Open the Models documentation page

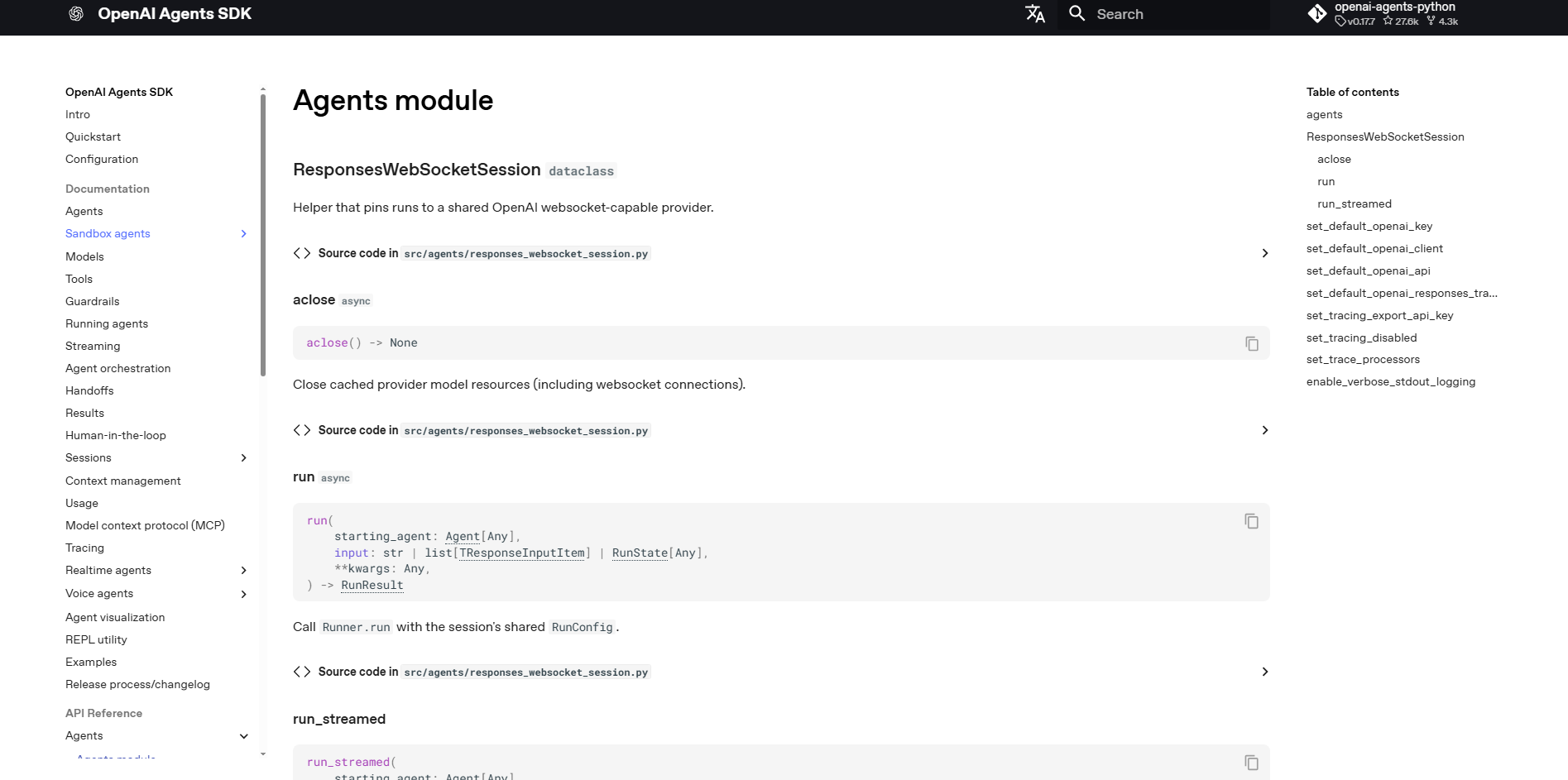(84, 257)
